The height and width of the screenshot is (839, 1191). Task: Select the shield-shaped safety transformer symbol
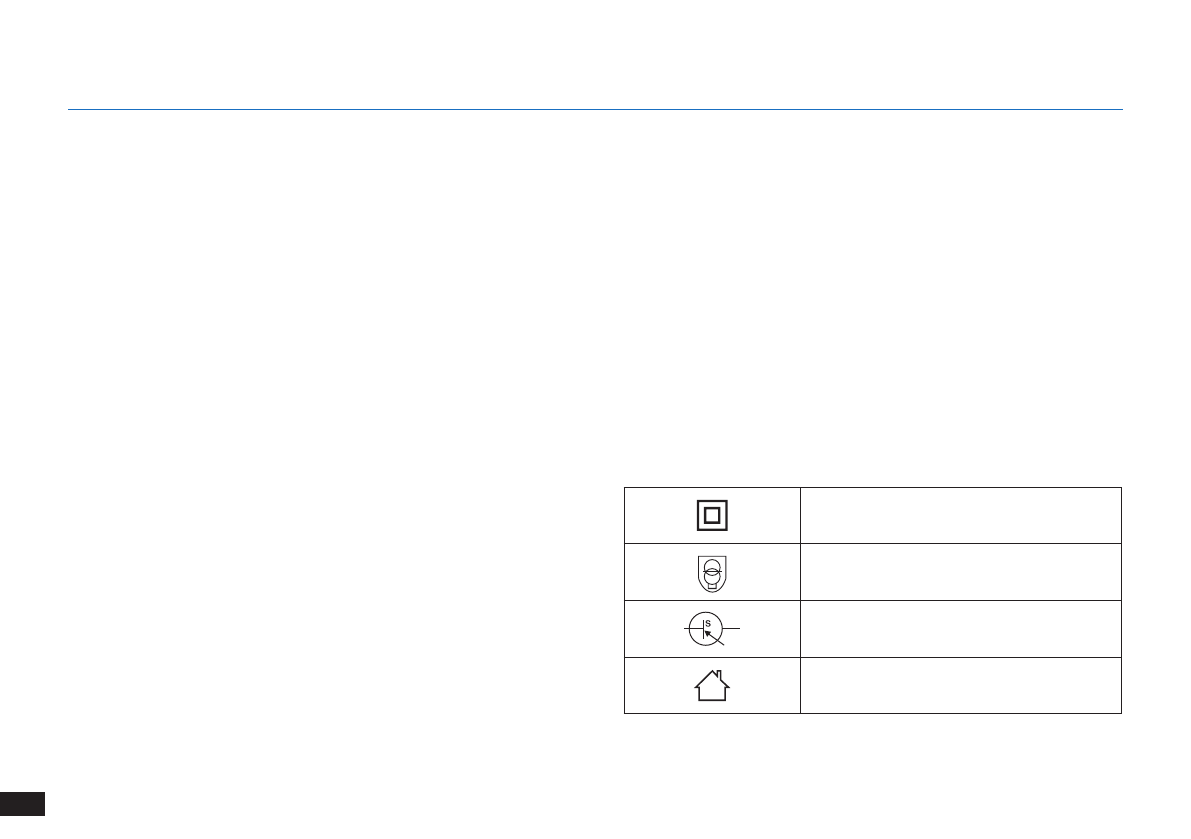(x=712, y=574)
